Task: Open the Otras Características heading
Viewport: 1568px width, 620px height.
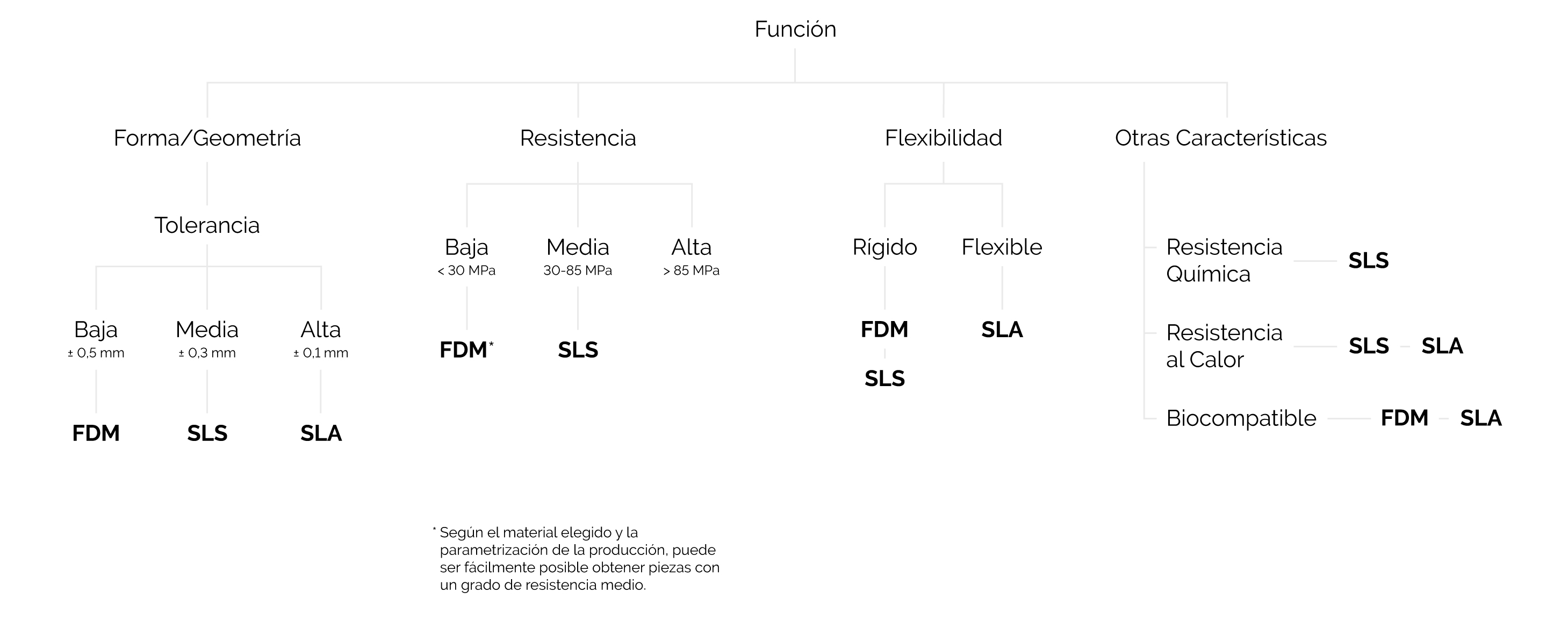Action: point(1220,138)
